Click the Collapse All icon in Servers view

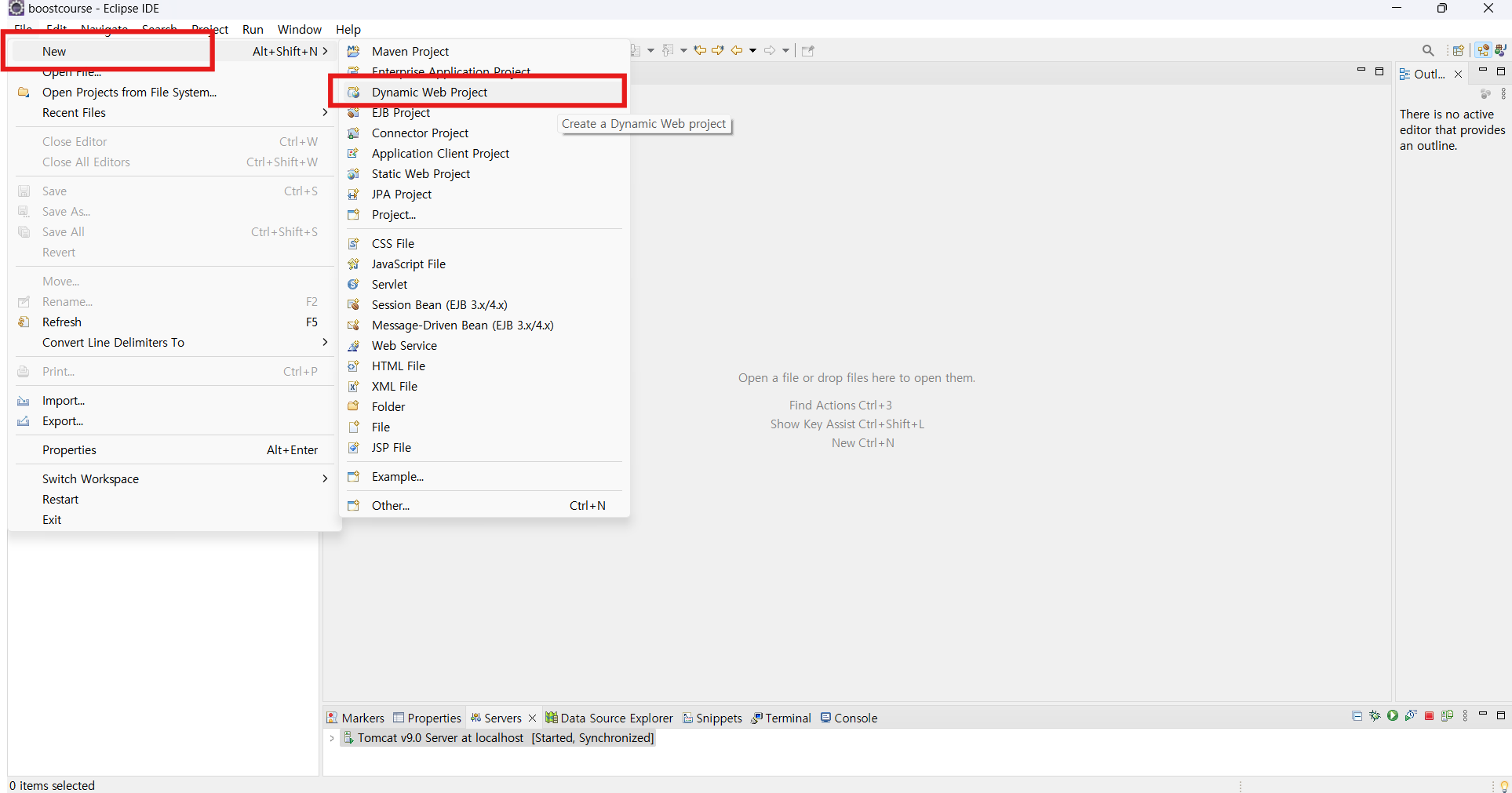[x=1357, y=716]
